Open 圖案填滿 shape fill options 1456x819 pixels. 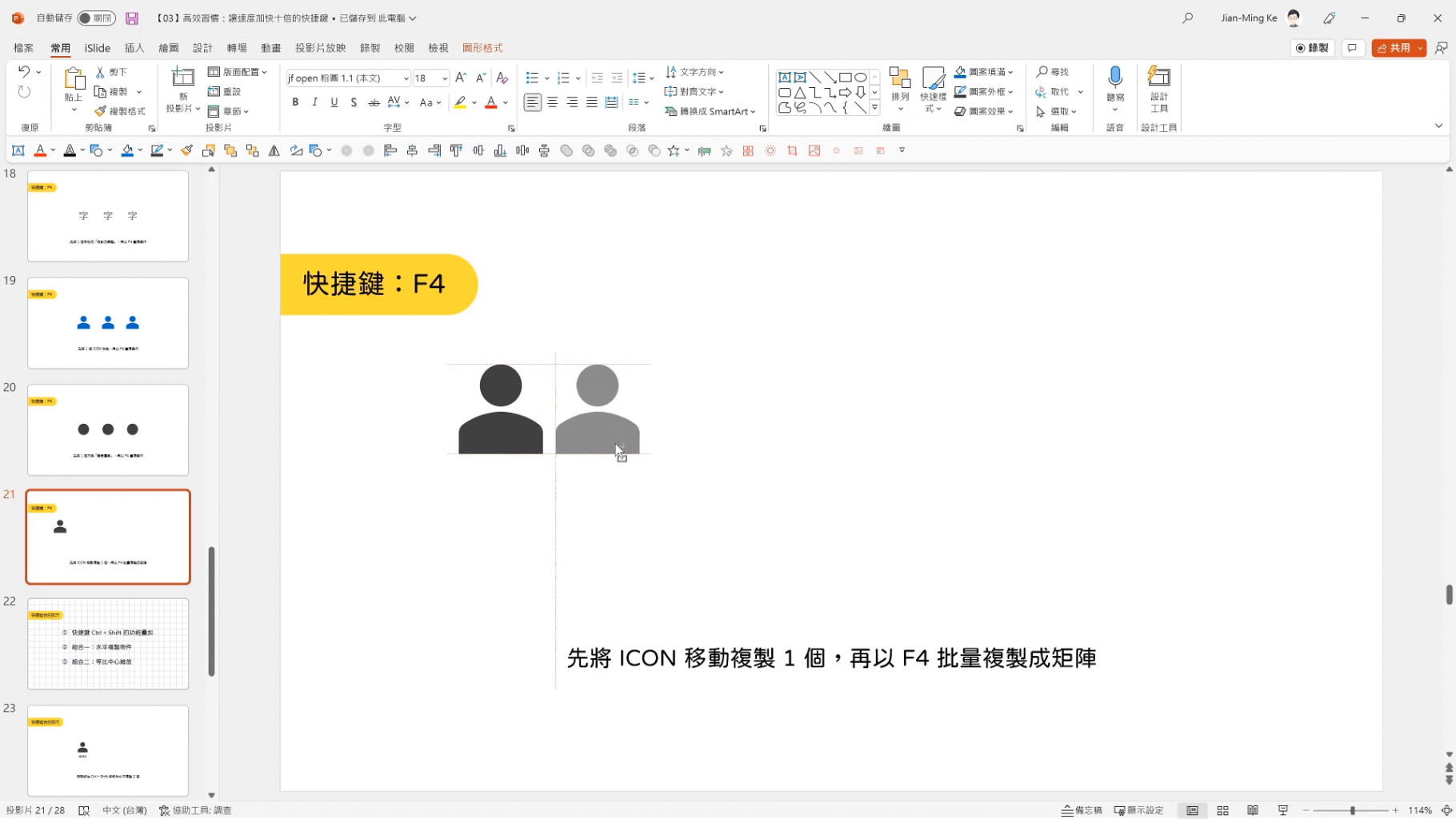point(984,71)
